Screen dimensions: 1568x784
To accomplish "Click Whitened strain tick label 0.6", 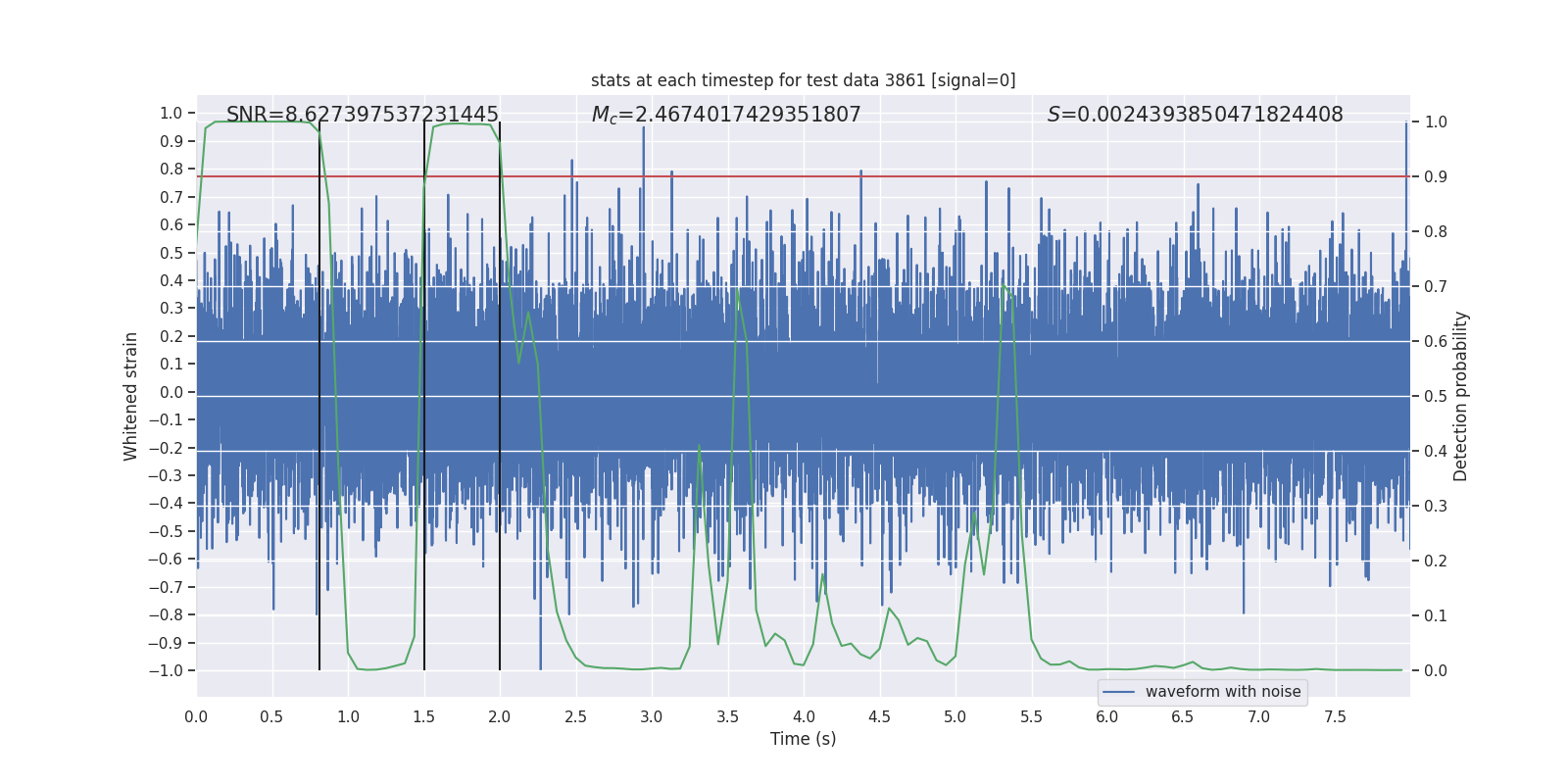I will tap(171, 225).
